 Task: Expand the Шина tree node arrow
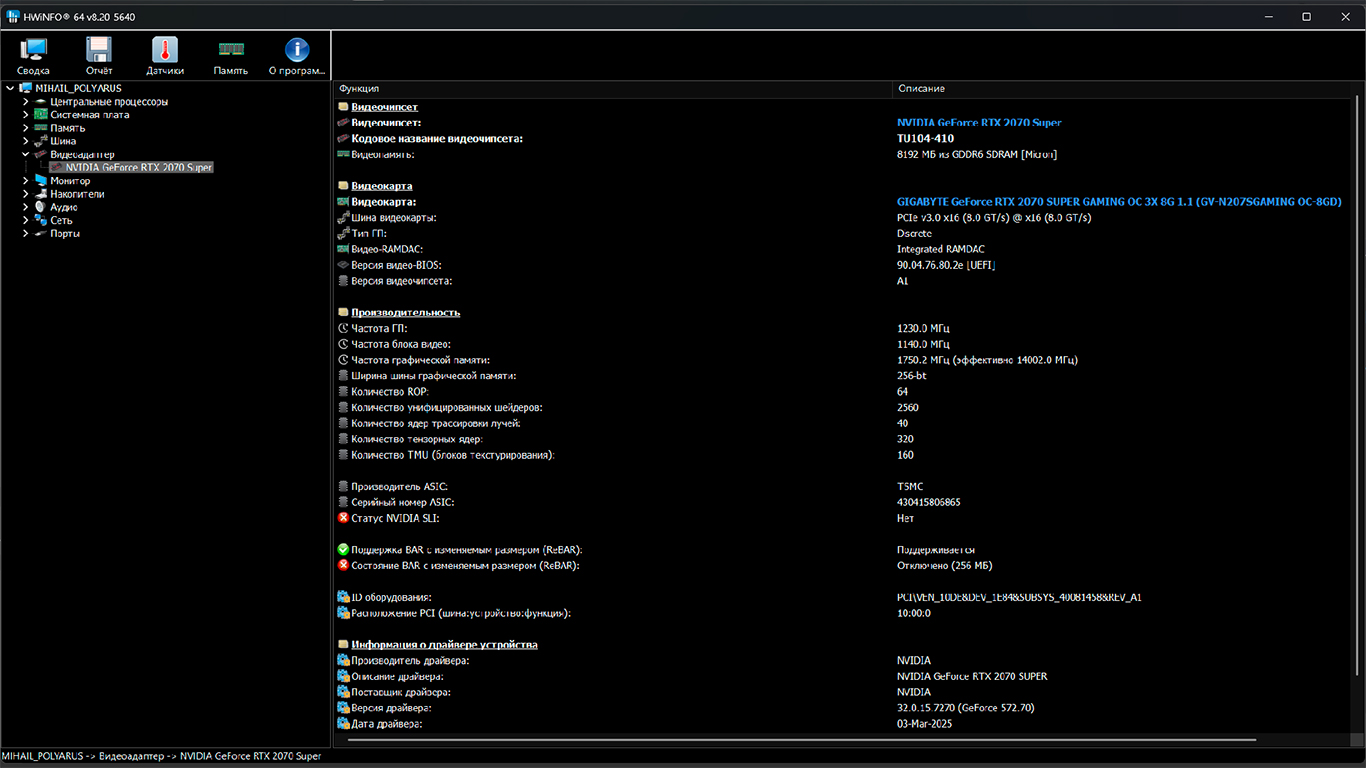point(26,141)
